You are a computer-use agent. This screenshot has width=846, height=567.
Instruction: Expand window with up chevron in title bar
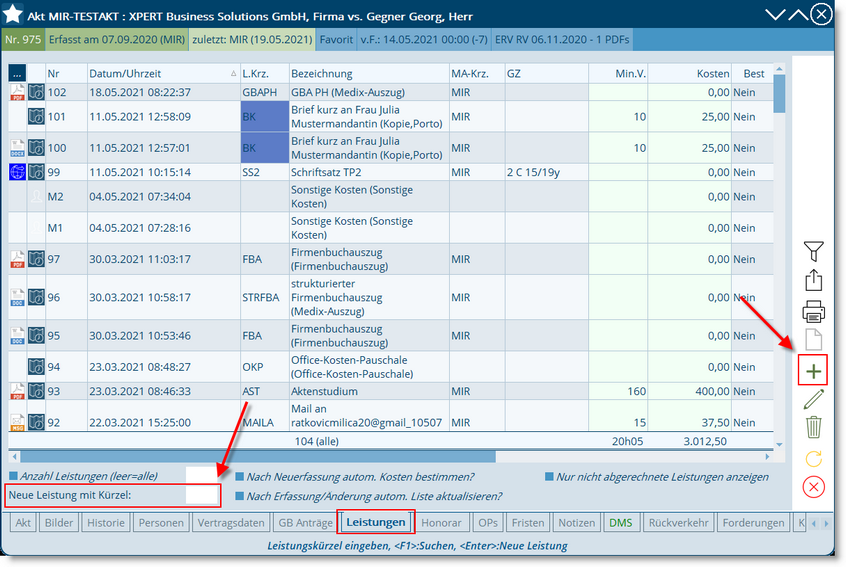[x=798, y=15]
